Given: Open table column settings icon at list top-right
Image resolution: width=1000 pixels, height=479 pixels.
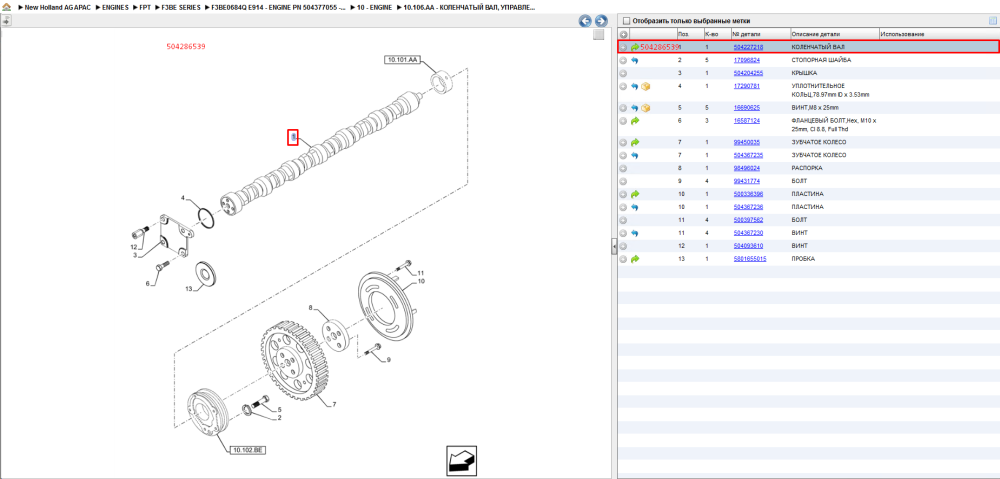Looking at the screenshot, I should point(992,20).
